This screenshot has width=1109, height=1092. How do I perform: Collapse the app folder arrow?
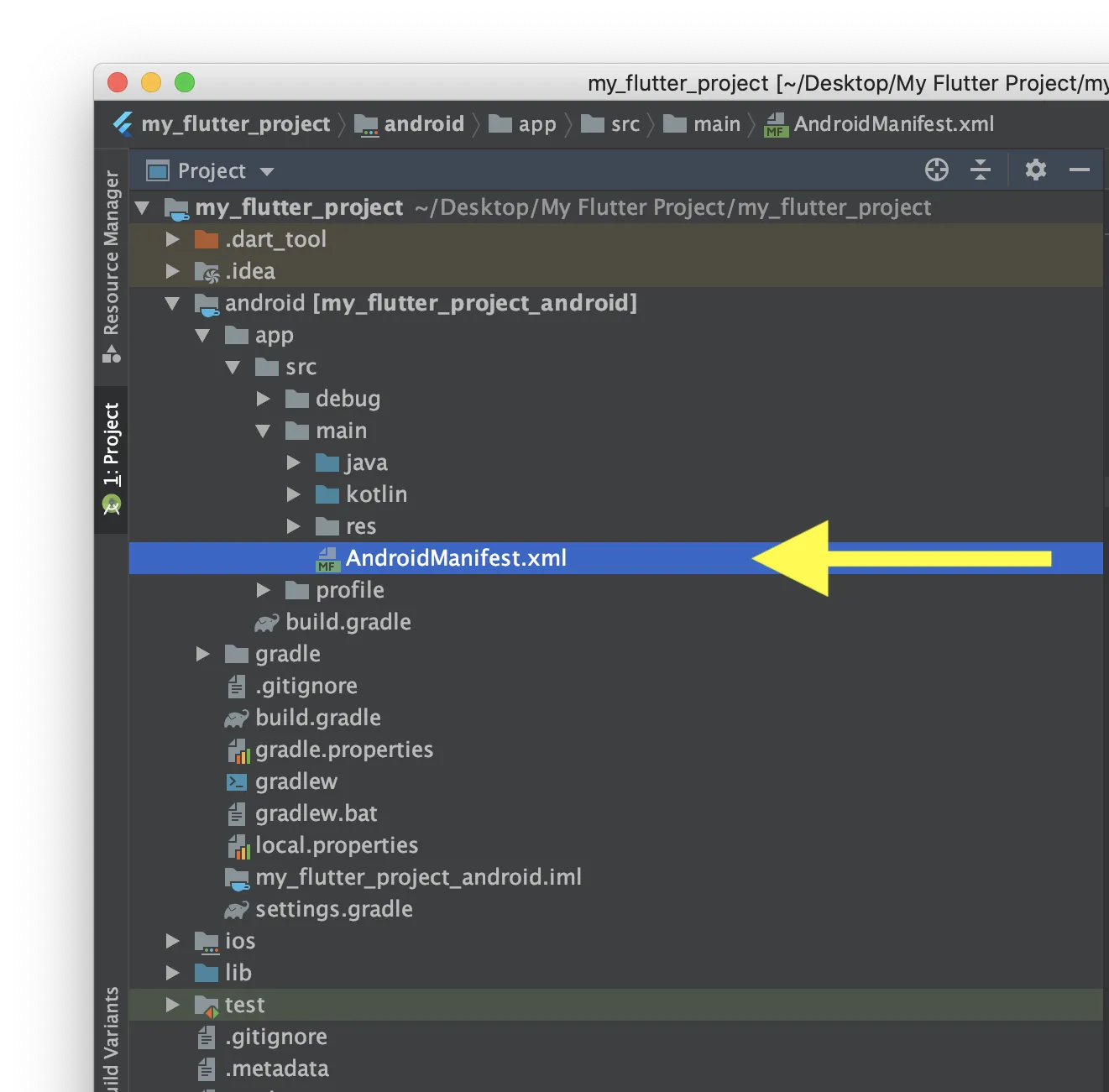(202, 335)
